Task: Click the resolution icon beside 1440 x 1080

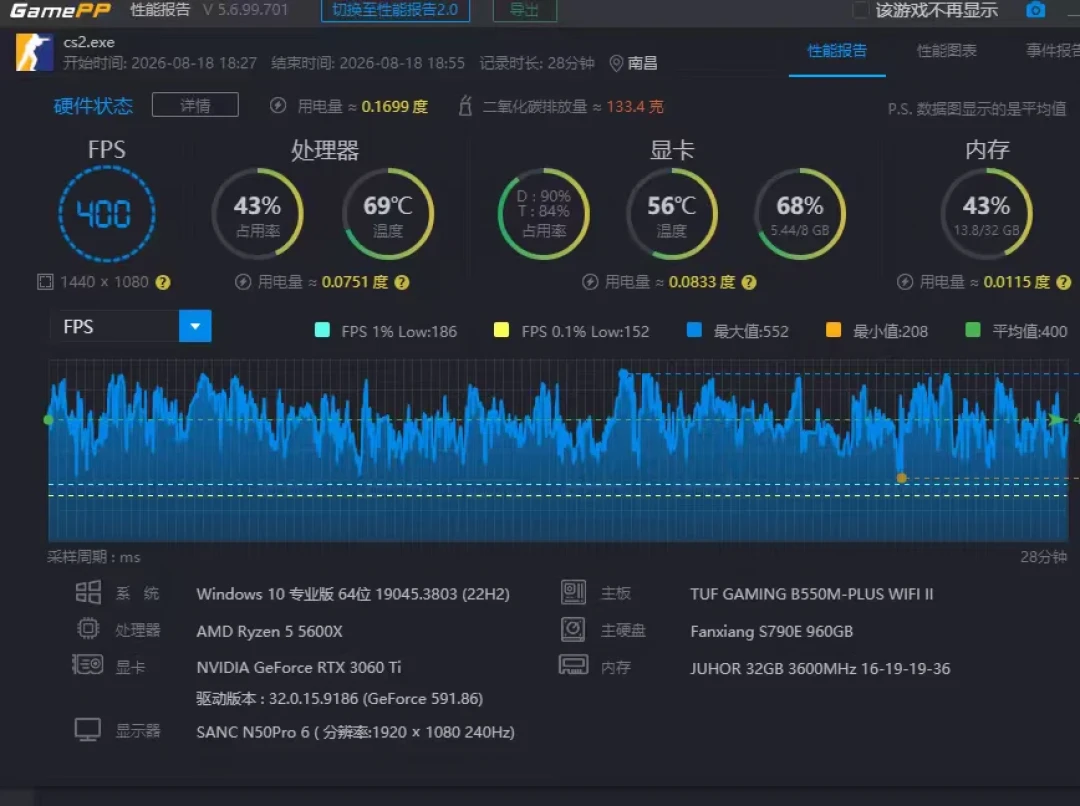Action: click(45, 282)
